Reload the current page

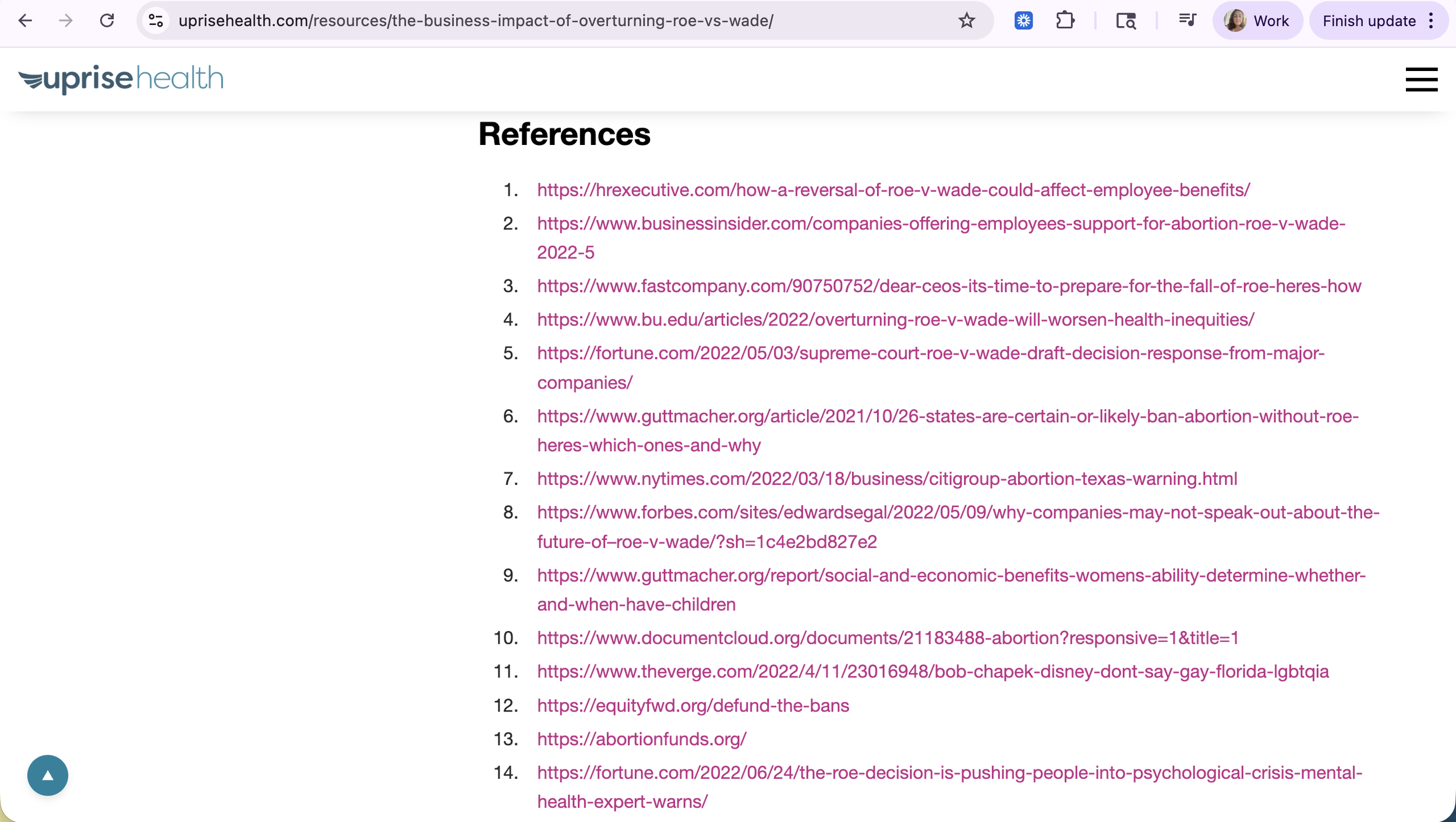pos(107,21)
